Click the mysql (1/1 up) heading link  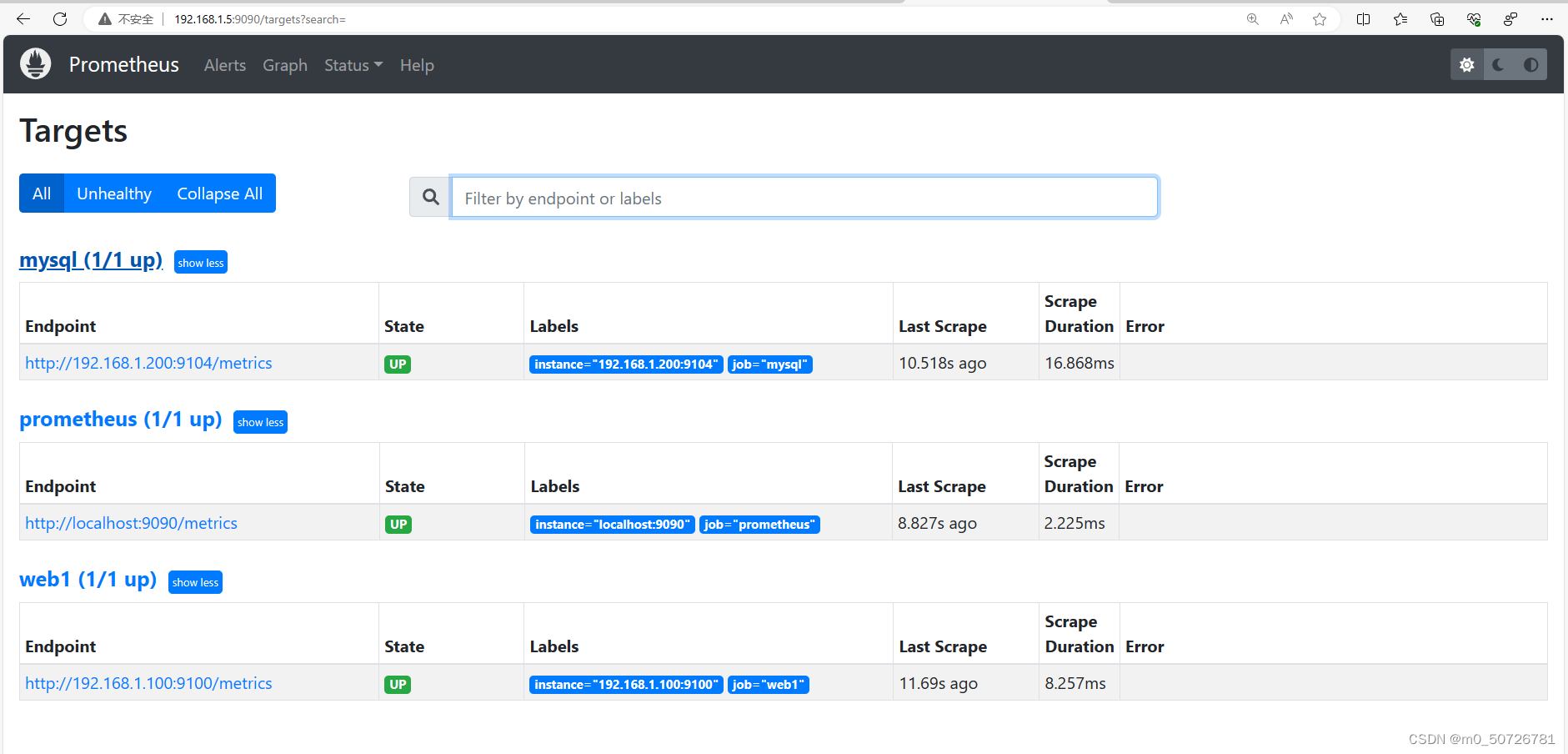(91, 260)
